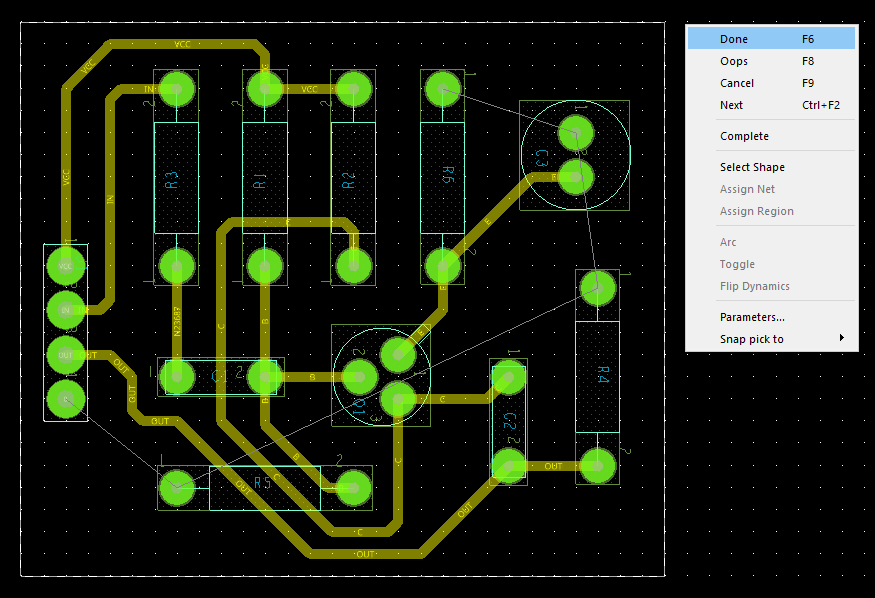Click the Arc menu entry

[771, 242]
